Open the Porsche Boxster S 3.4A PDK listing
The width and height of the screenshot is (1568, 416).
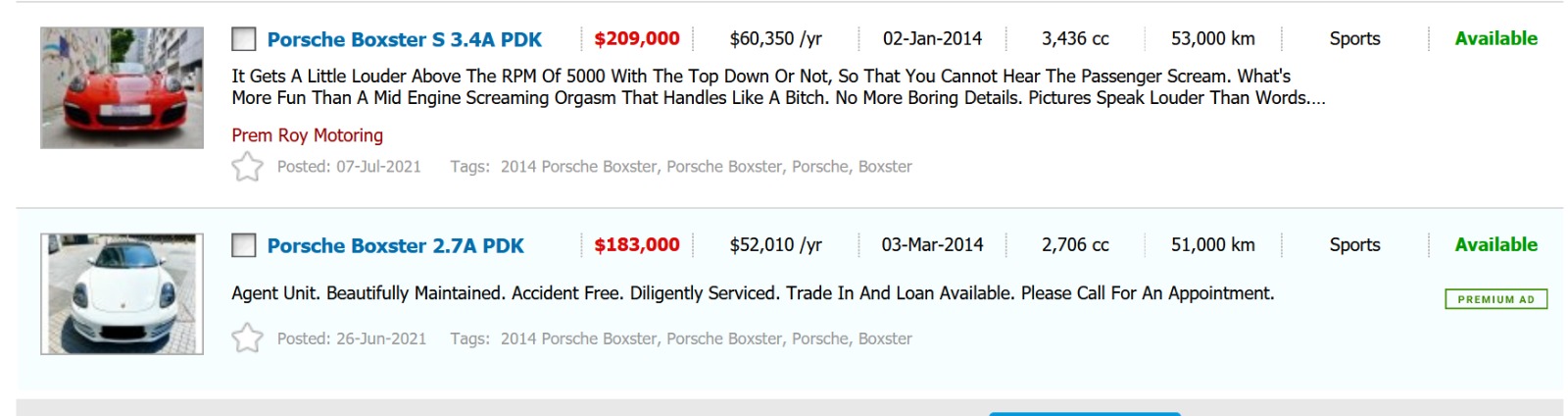(x=404, y=40)
